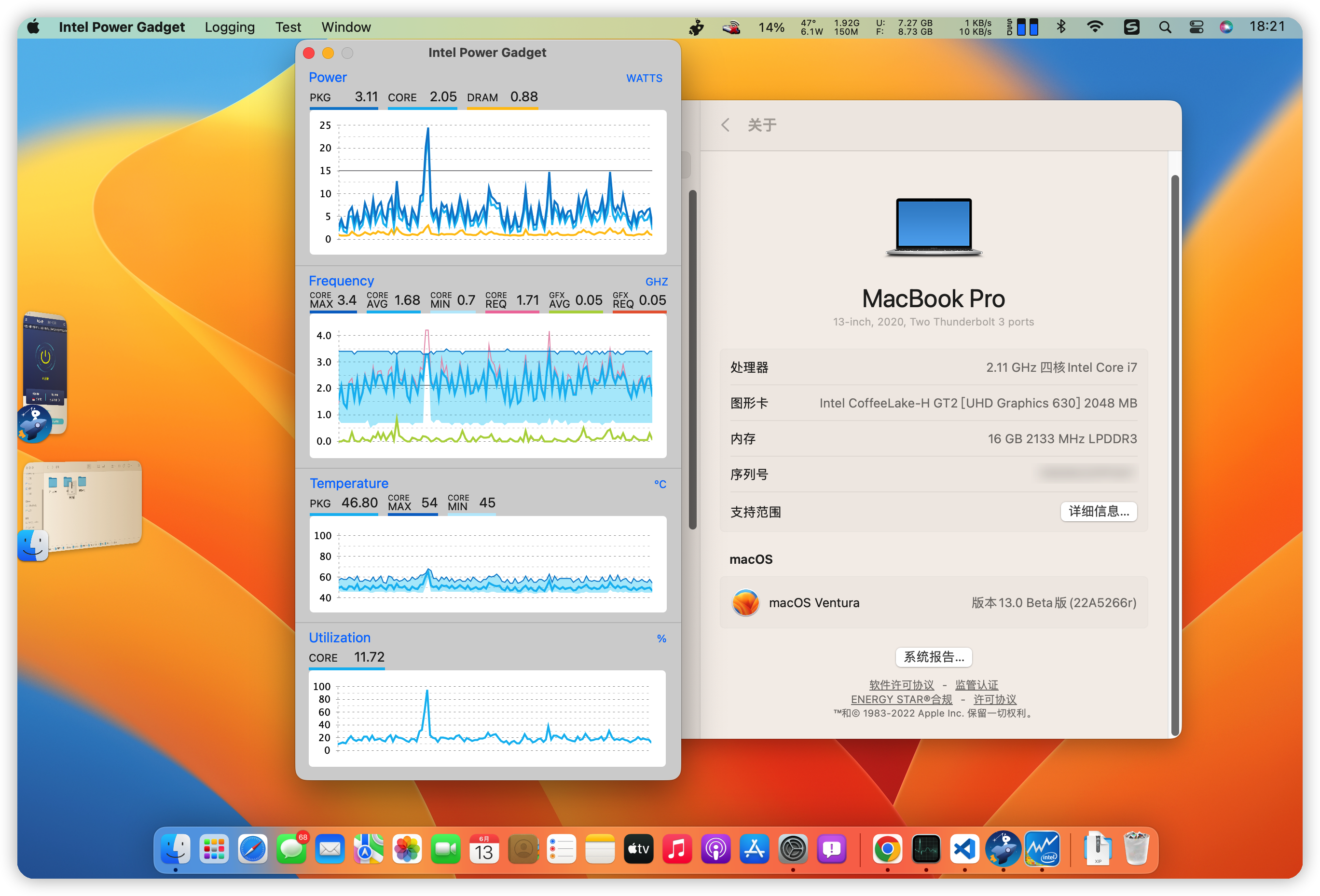1320x896 pixels.
Task: Open System Settings gear in Dock
Action: [793, 849]
